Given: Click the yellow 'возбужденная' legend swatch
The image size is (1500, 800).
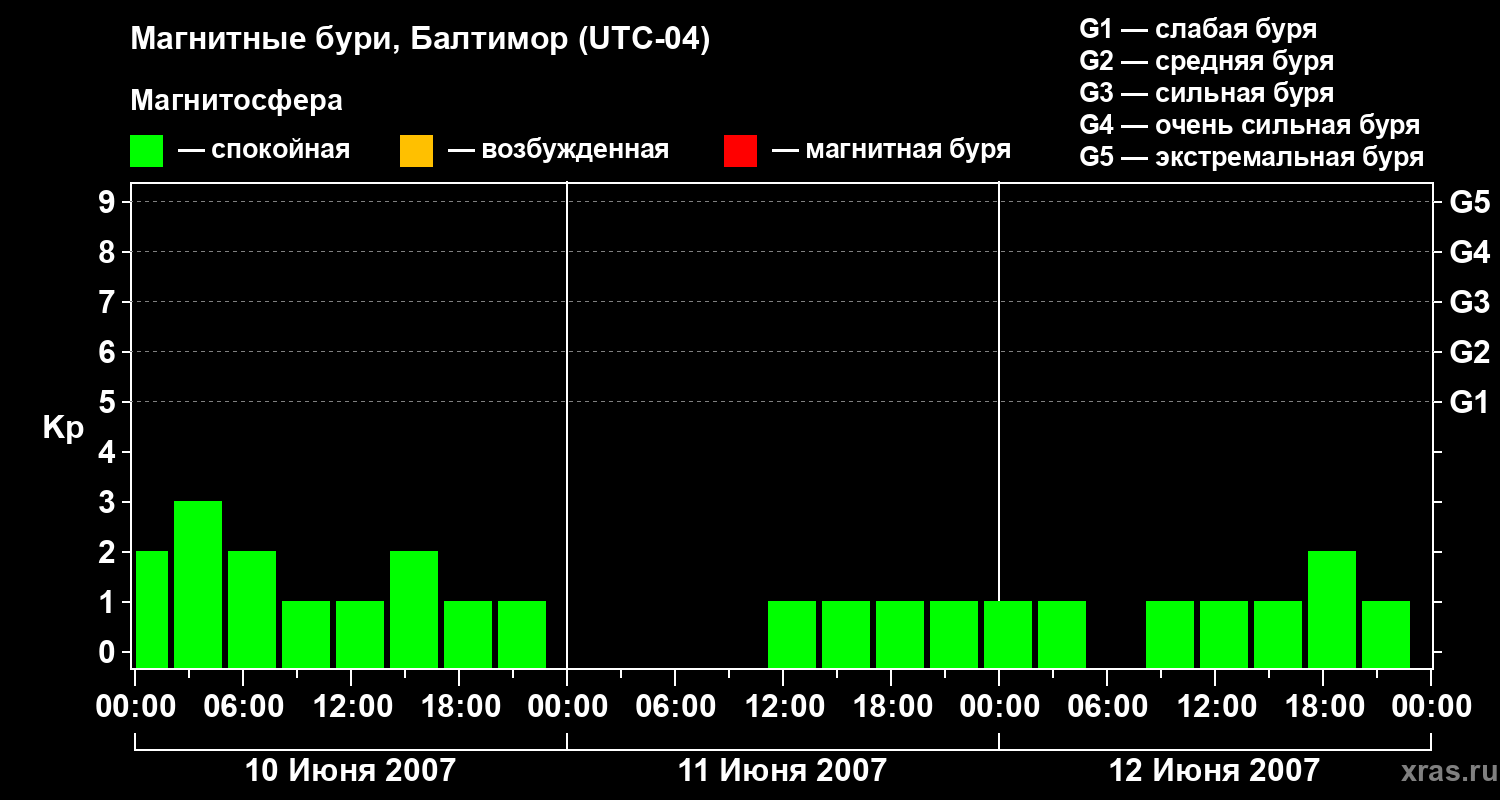Looking at the screenshot, I should tap(416, 151).
